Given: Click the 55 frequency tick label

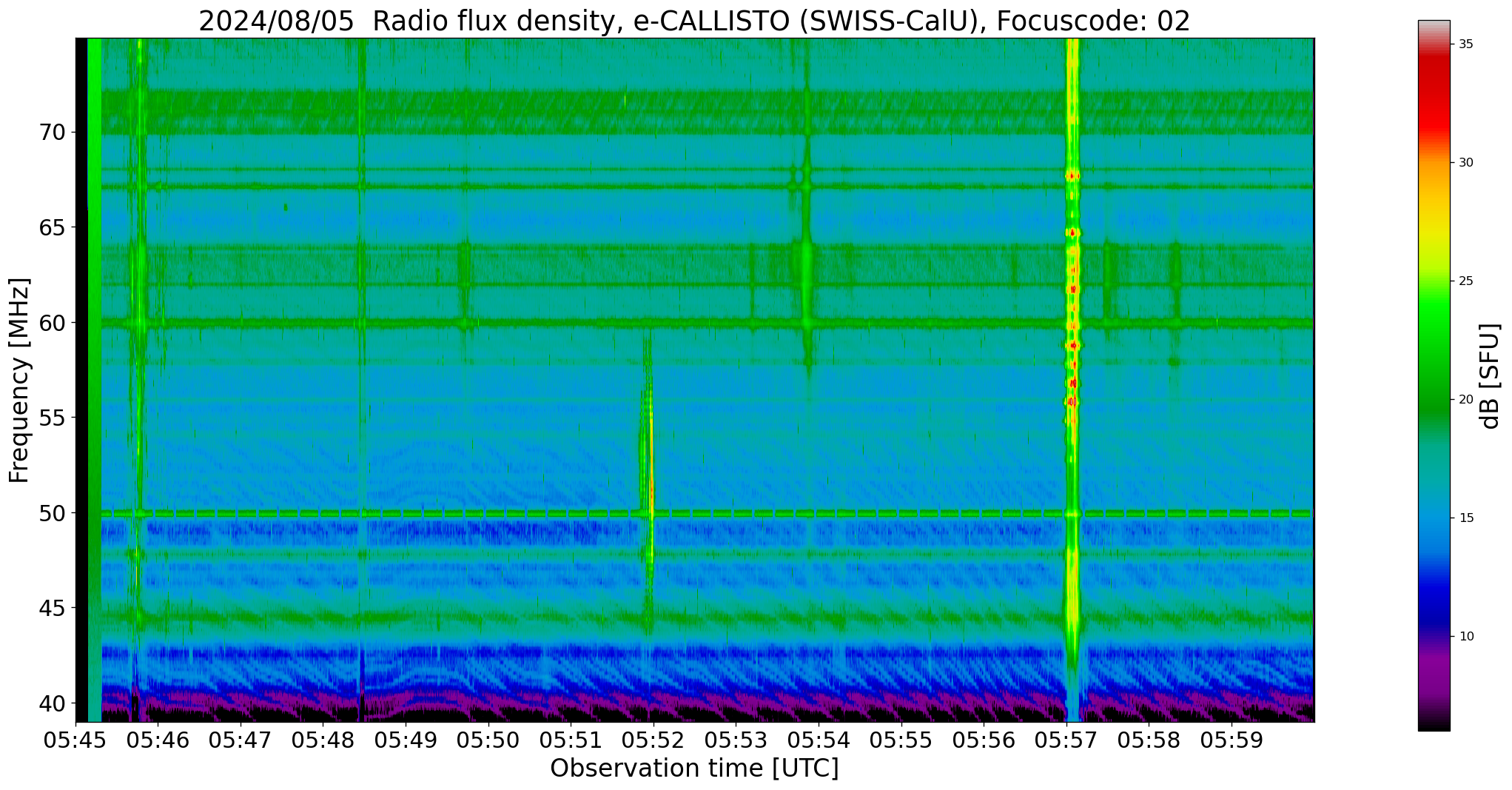Looking at the screenshot, I should [52, 418].
